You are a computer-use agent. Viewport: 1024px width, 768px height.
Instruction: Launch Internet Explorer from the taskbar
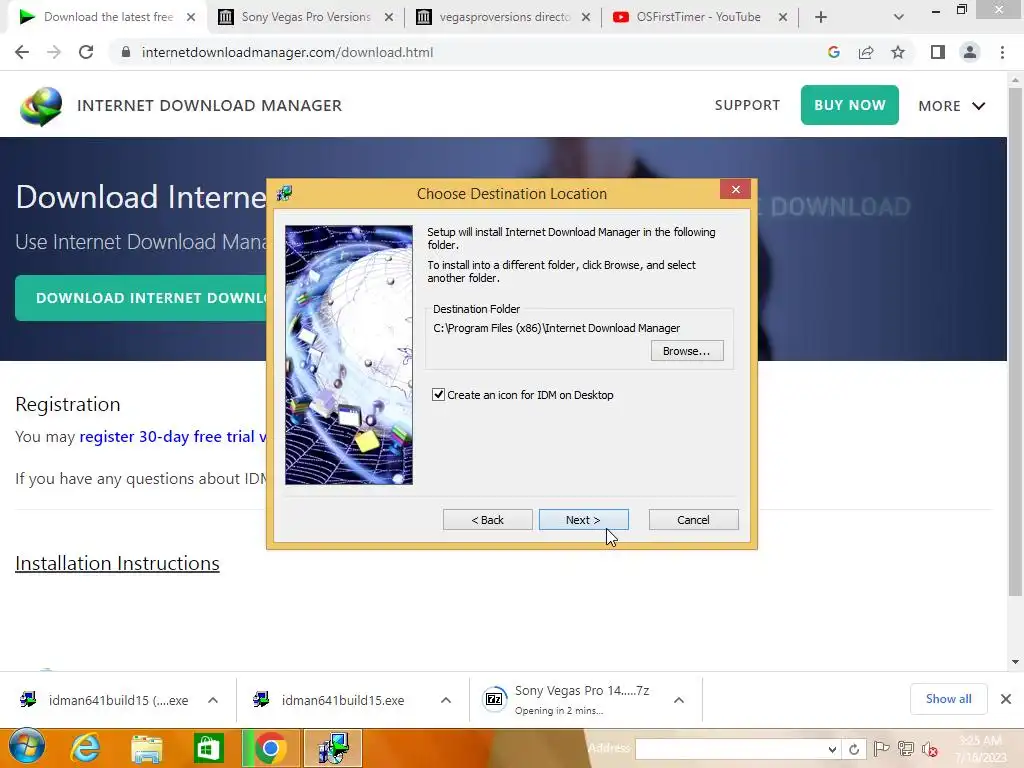(x=86, y=748)
